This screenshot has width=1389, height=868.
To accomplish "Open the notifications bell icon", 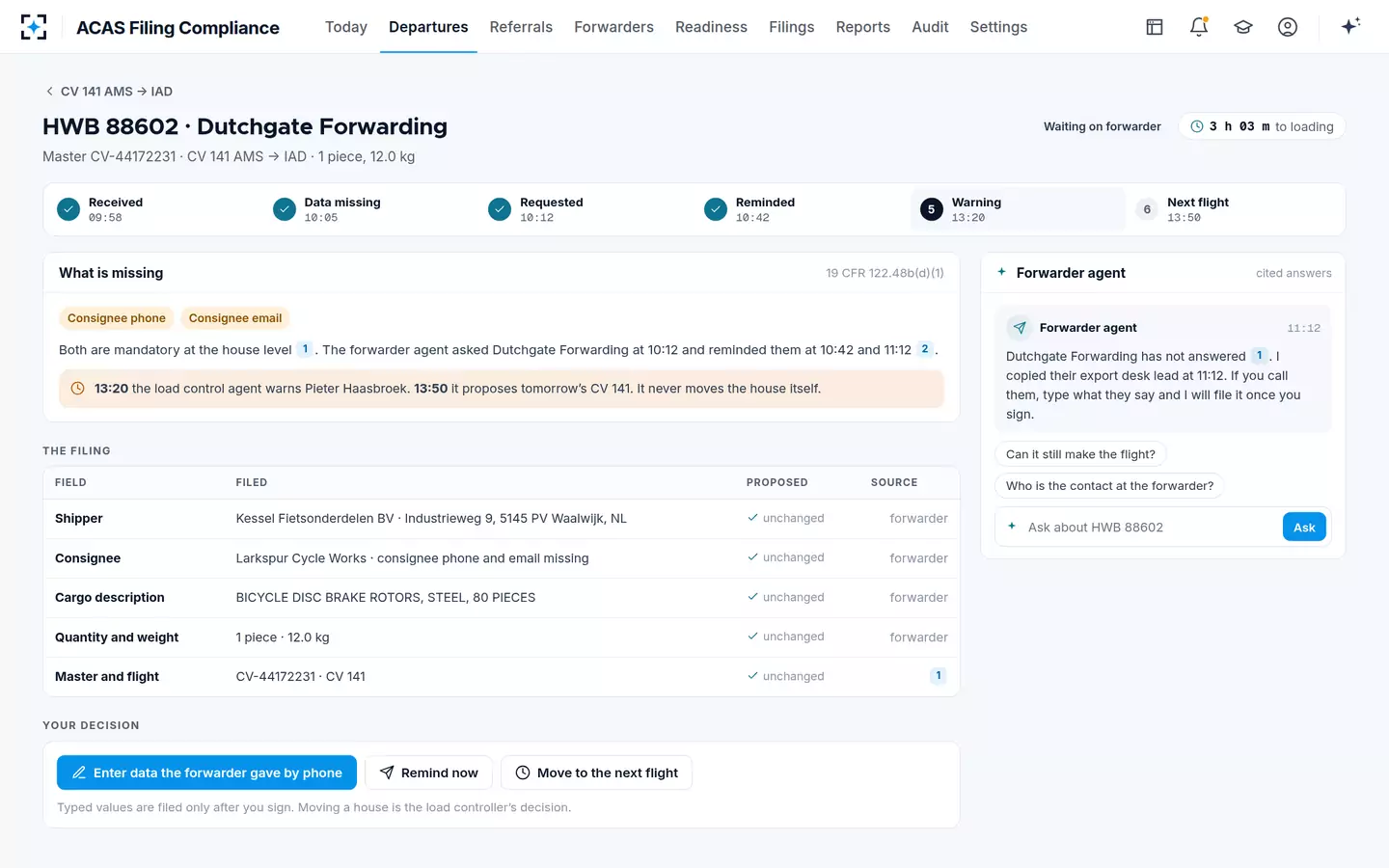I will point(1199,27).
